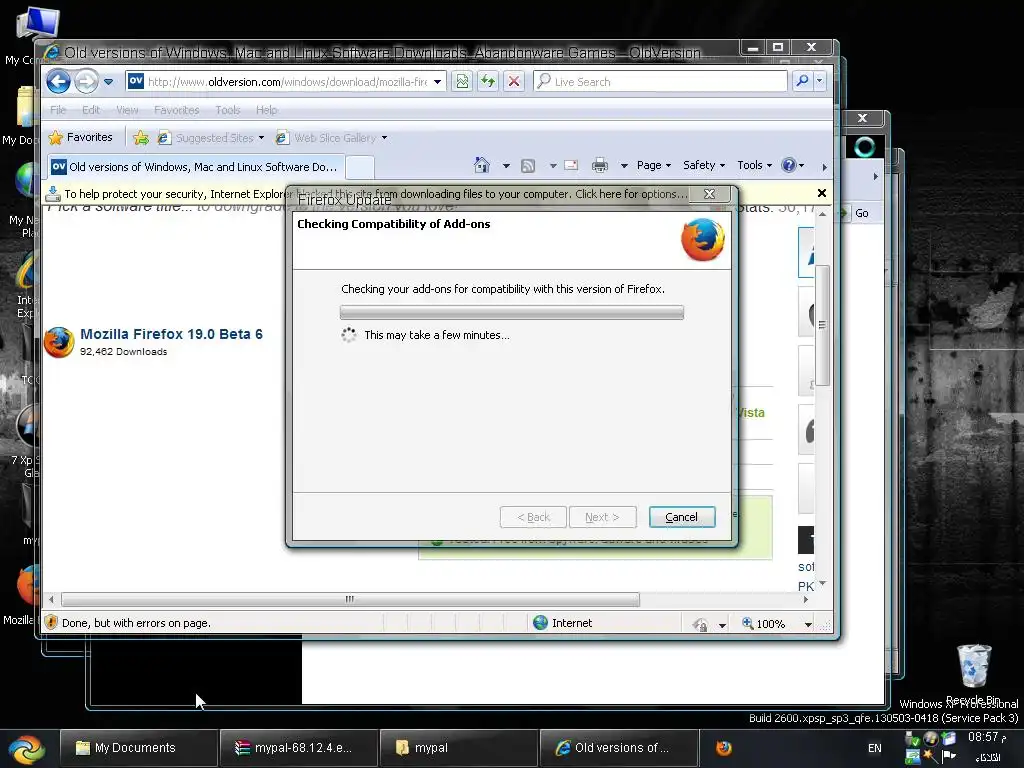Open the Favorites menu in menu bar
The image size is (1024, 768).
click(176, 110)
